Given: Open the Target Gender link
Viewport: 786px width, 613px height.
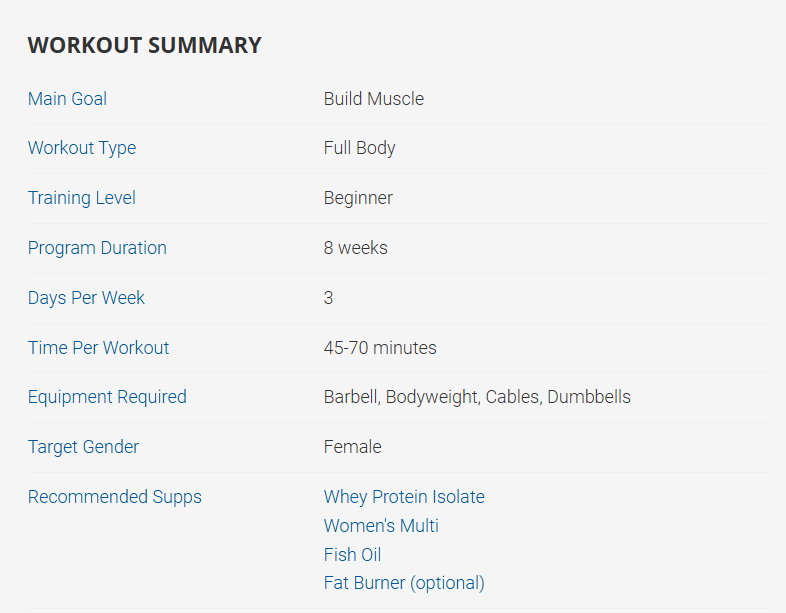Looking at the screenshot, I should (83, 447).
